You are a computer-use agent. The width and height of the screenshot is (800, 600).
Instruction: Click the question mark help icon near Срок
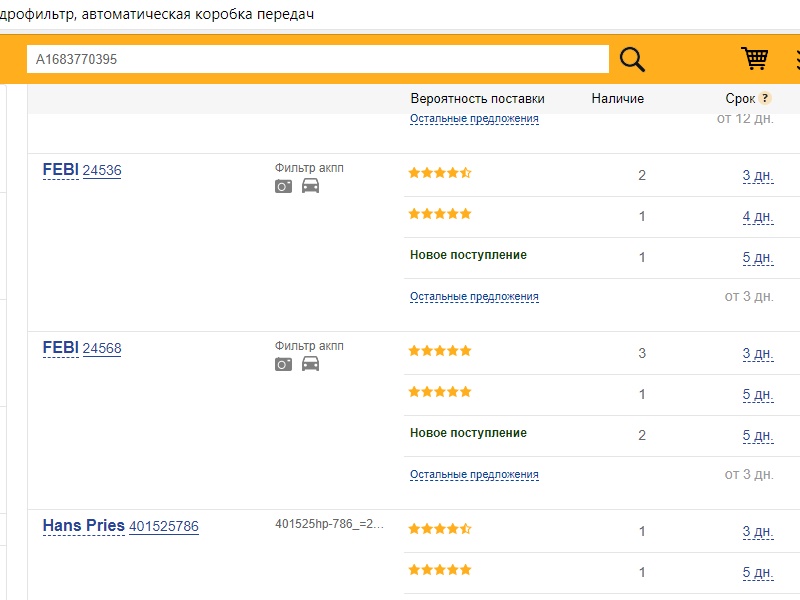click(x=765, y=99)
